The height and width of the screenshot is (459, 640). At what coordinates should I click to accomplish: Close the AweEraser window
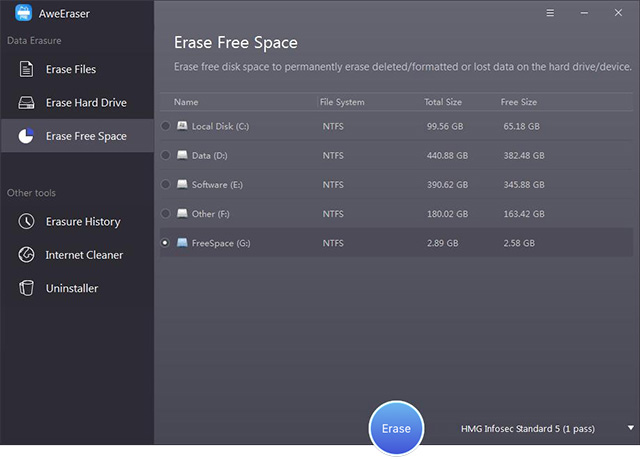click(618, 13)
